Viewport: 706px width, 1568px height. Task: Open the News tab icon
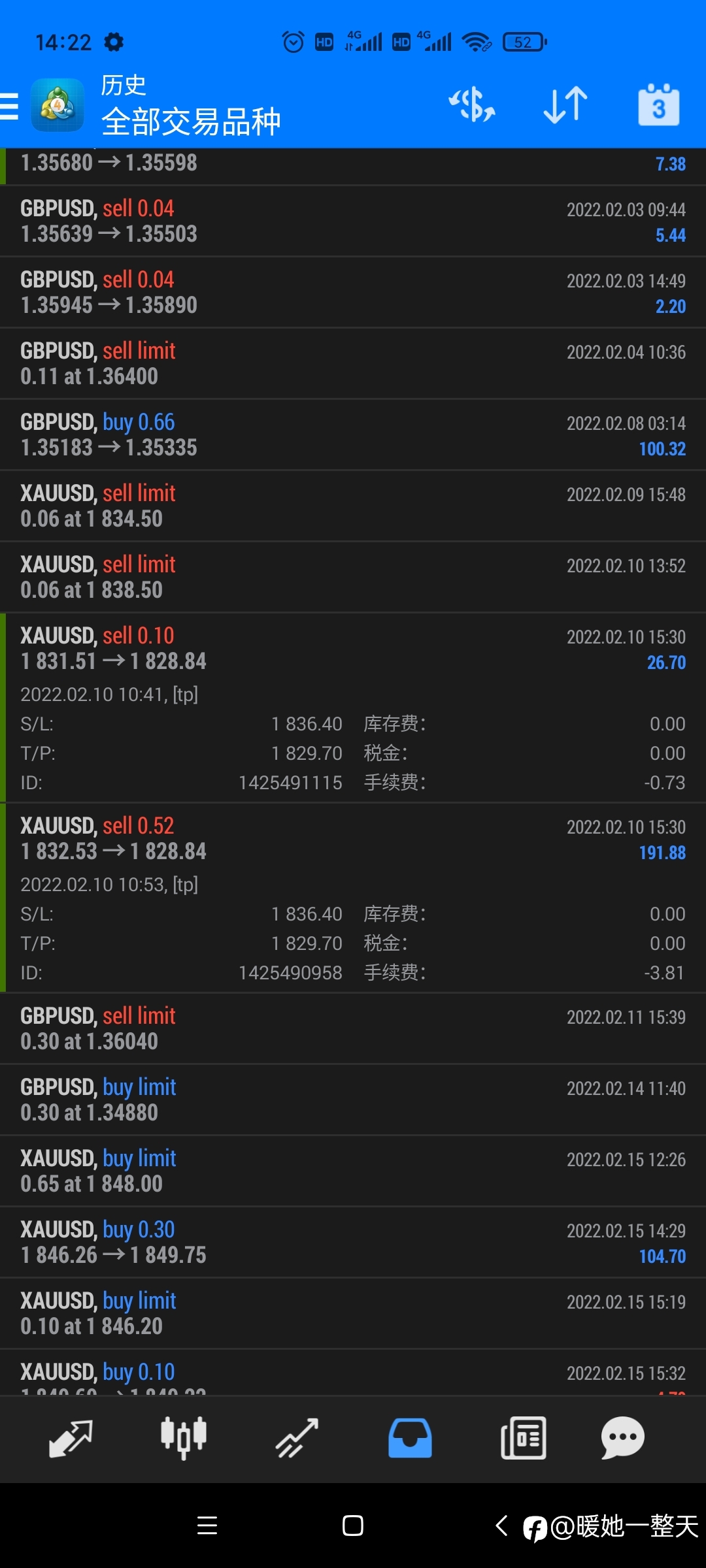coord(523,1439)
